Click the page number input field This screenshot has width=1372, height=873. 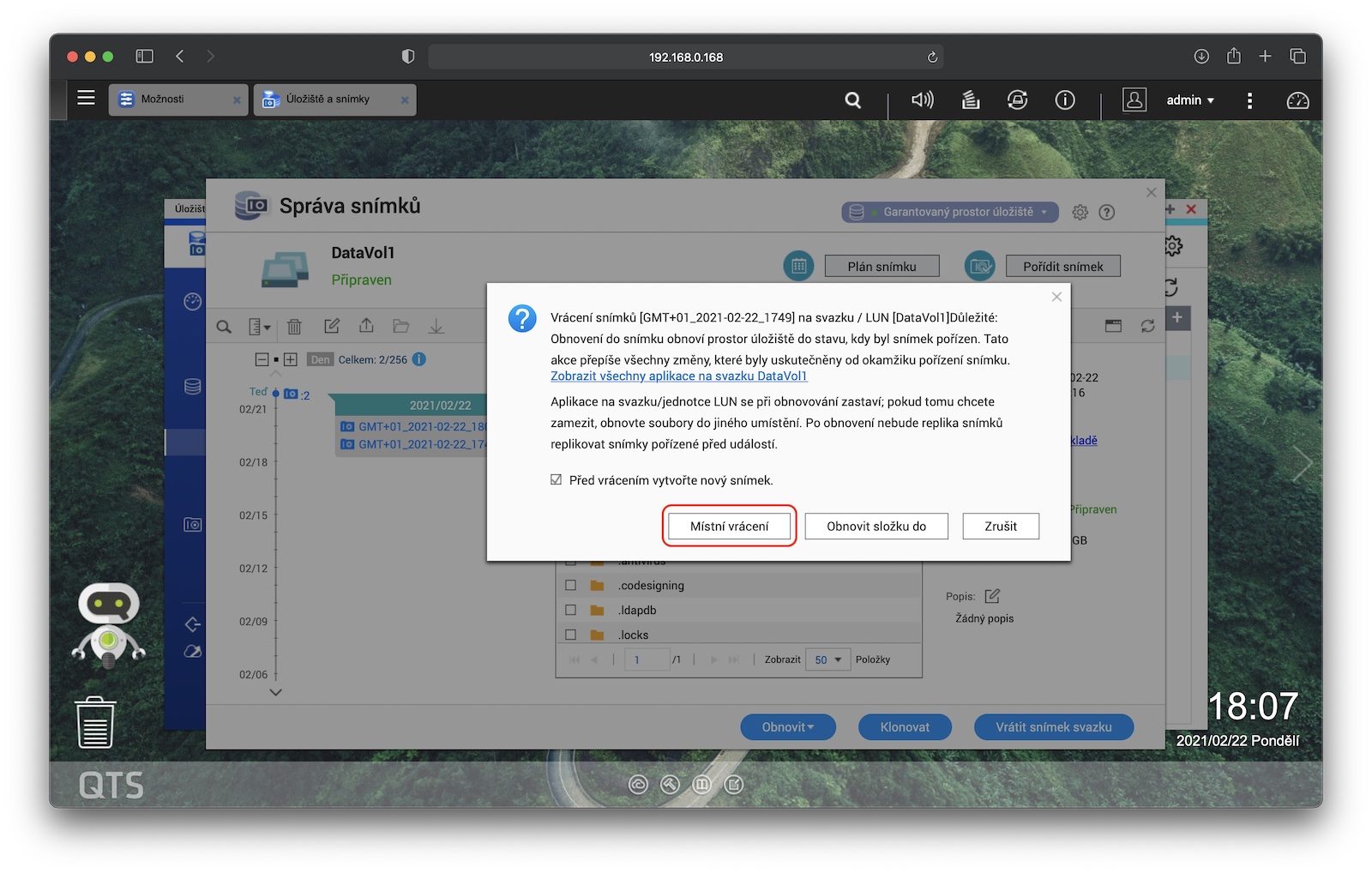[x=647, y=659]
